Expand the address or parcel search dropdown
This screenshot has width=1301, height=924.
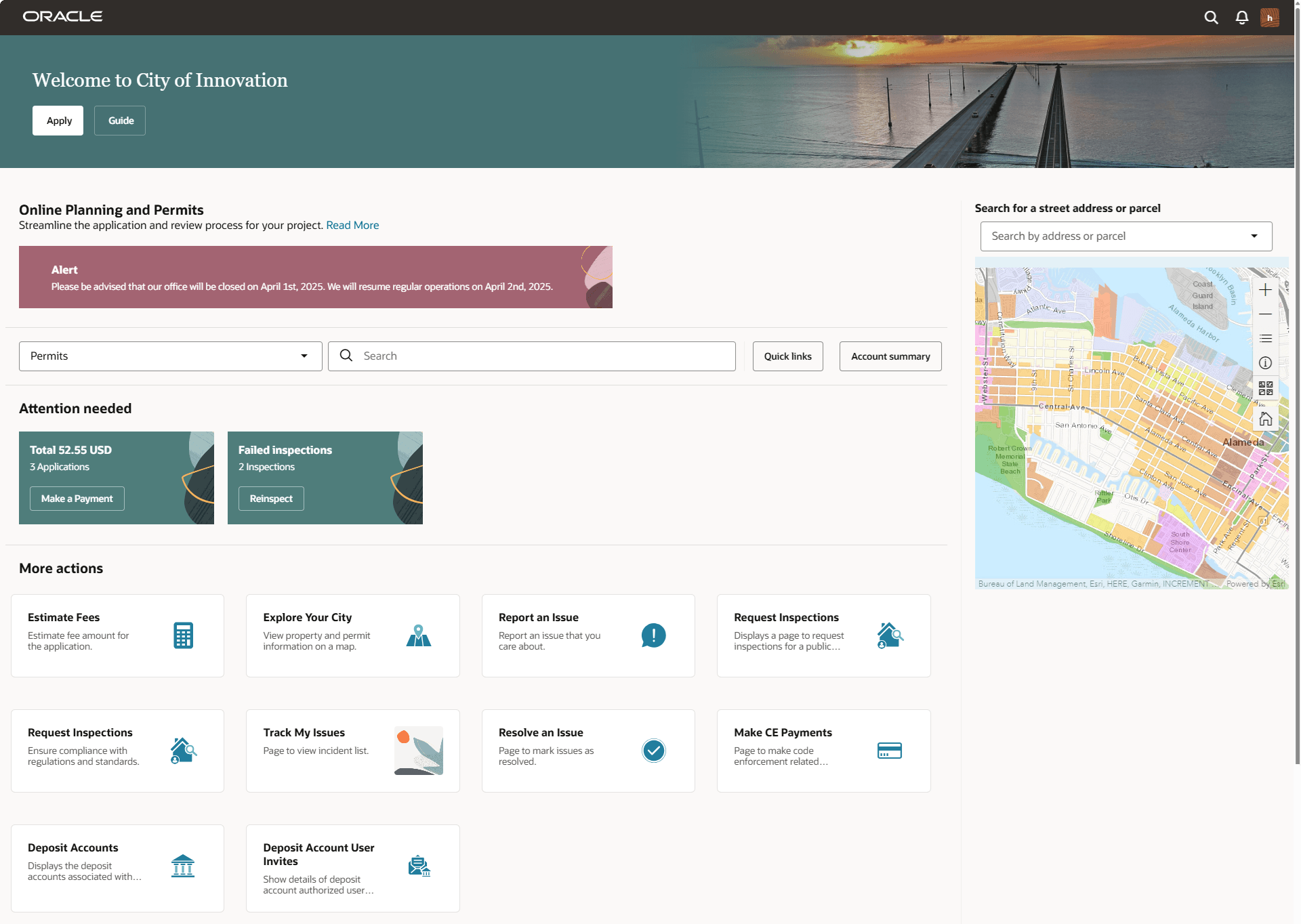(1254, 236)
